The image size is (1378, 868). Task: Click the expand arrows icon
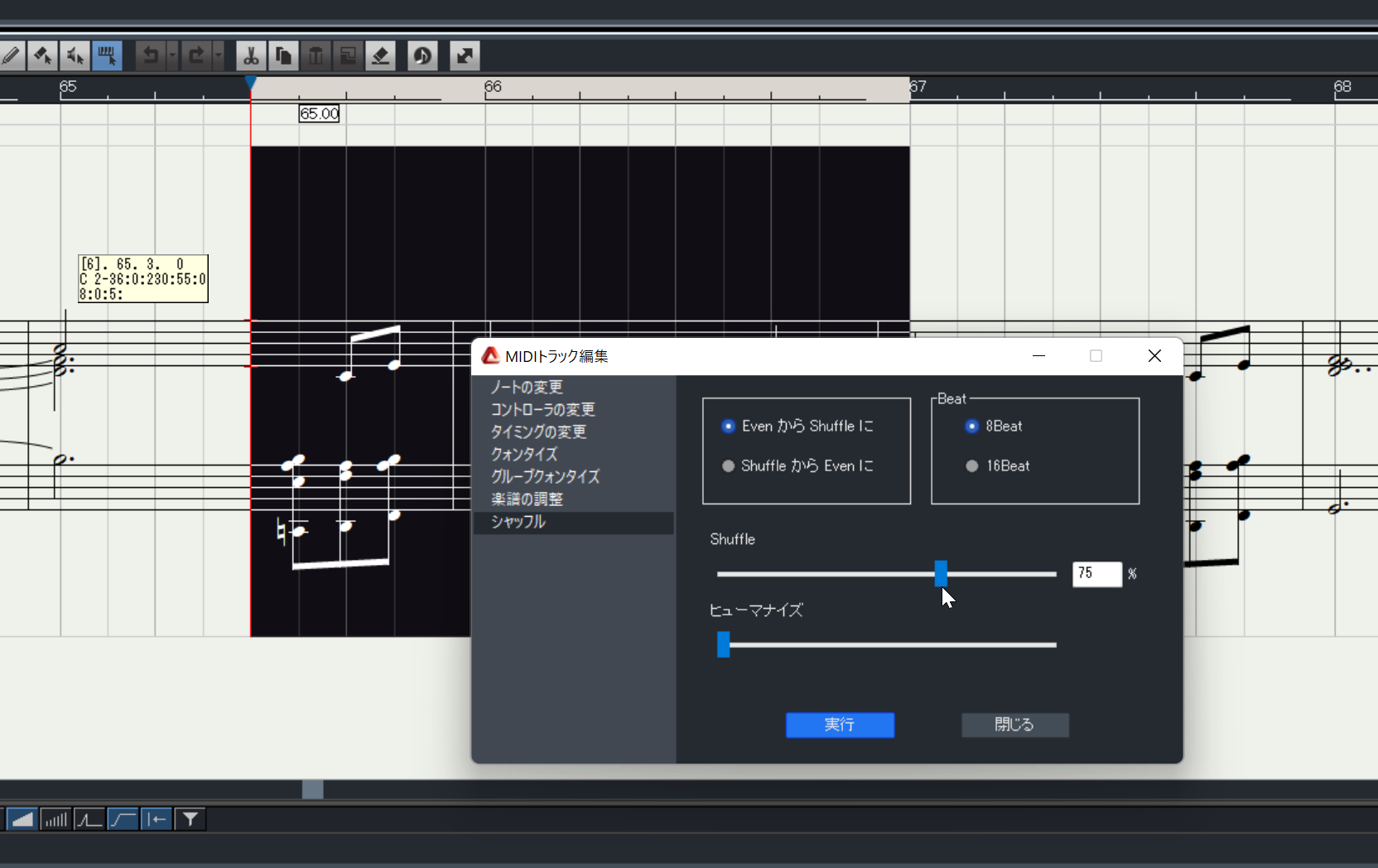pos(465,55)
